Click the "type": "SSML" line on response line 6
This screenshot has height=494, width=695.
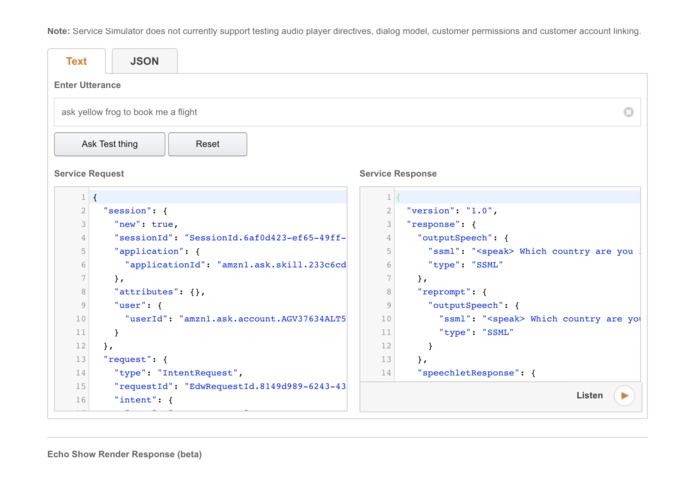(x=465, y=265)
